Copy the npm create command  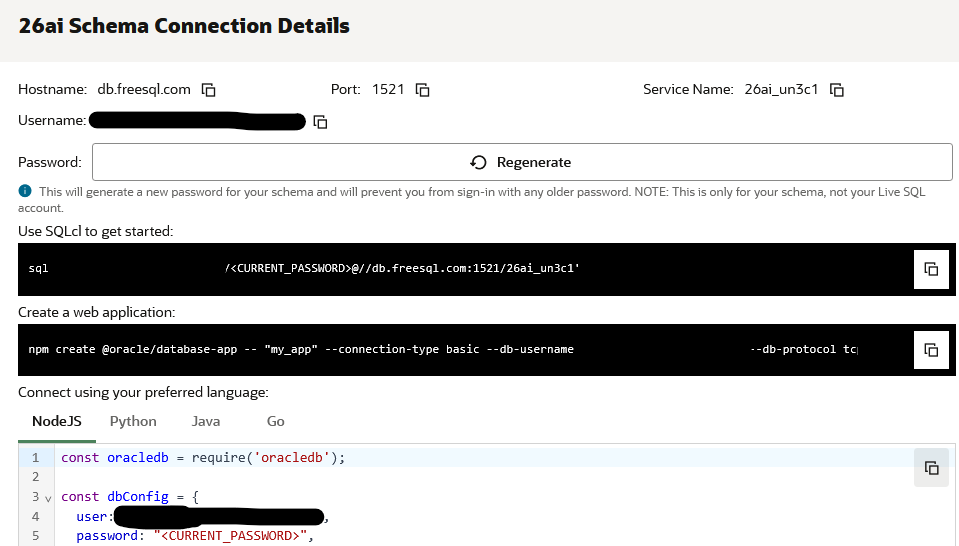pyautogui.click(x=930, y=350)
